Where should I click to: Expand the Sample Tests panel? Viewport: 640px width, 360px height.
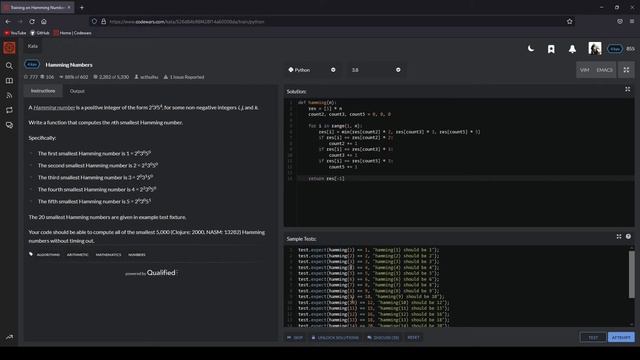coord(619,236)
